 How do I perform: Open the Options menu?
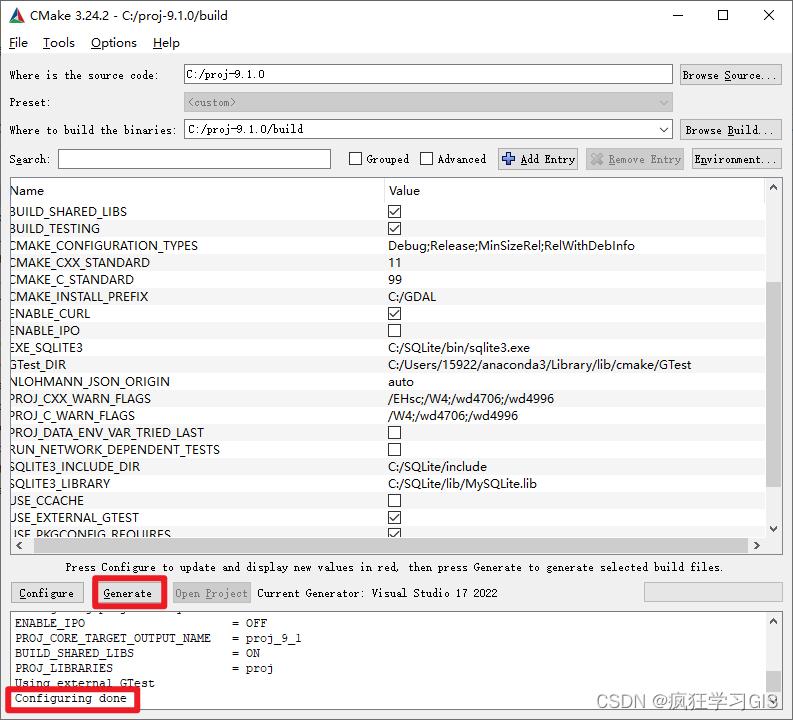coord(114,43)
